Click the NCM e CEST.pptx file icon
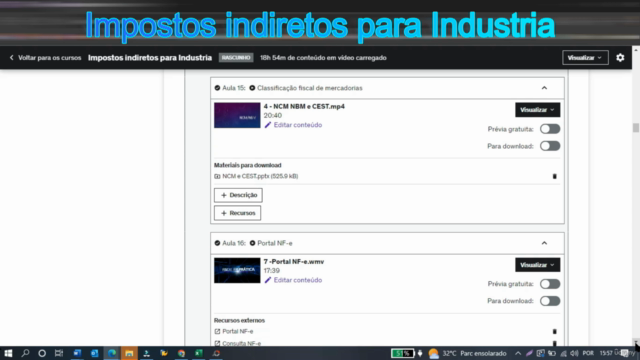Screen dimensions: 640x360 click(x=217, y=176)
